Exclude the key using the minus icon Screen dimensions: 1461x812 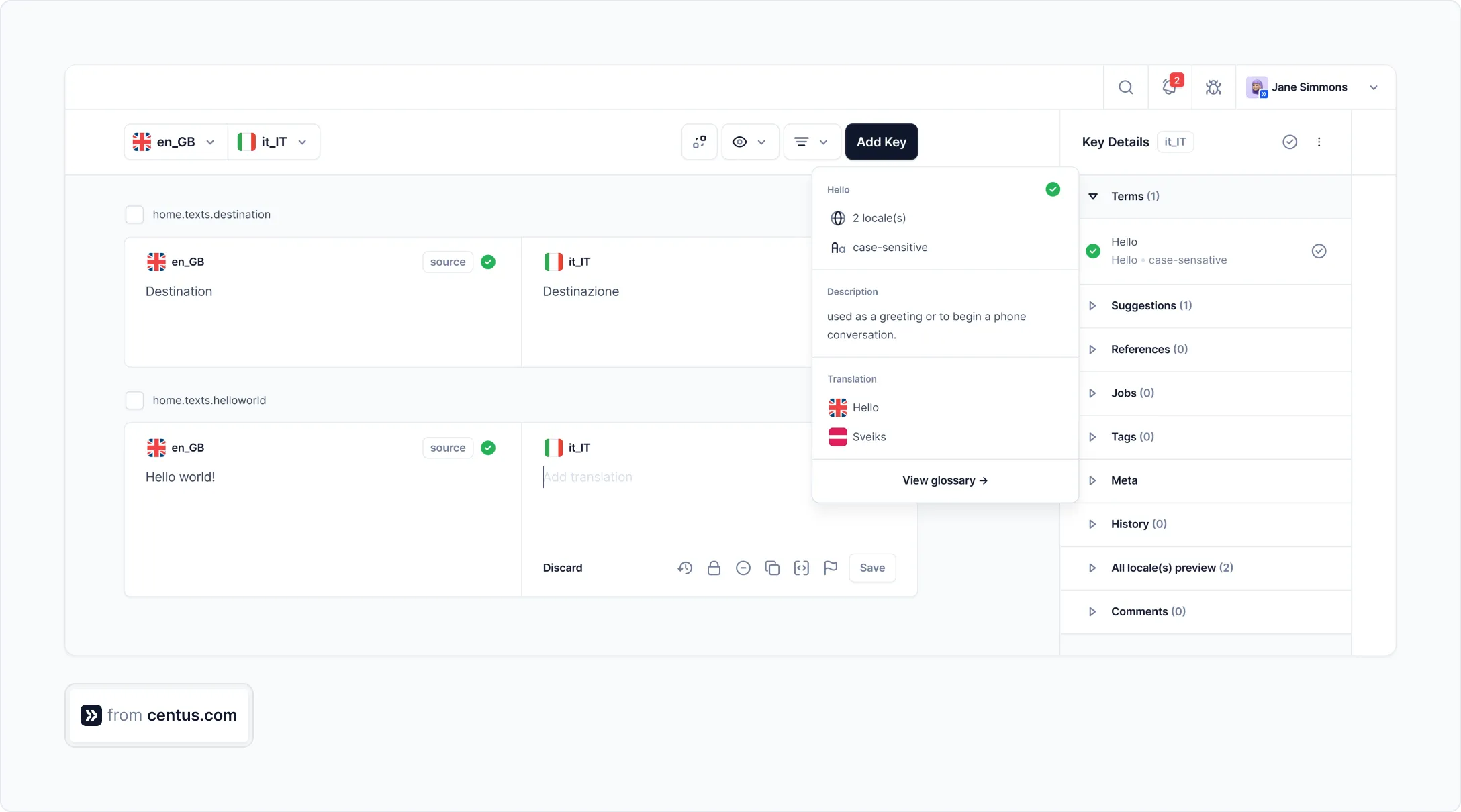(743, 568)
